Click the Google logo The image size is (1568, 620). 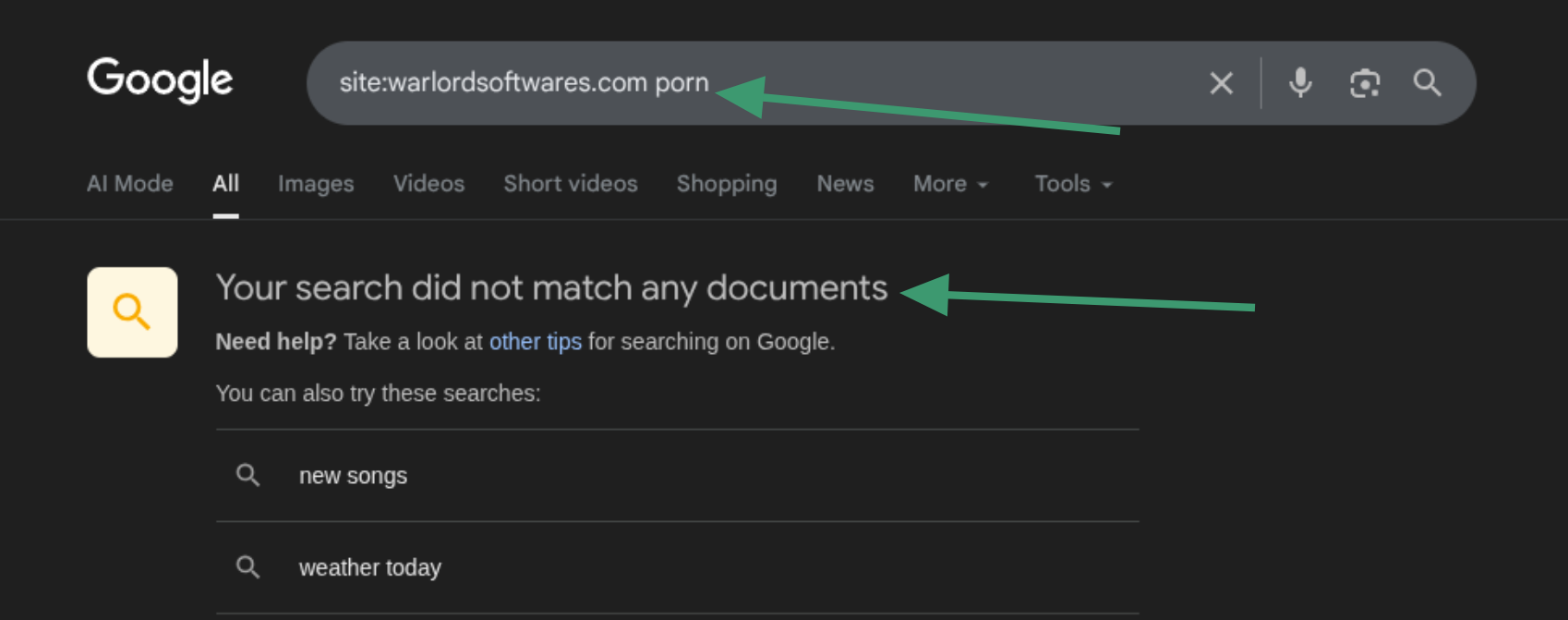[160, 80]
